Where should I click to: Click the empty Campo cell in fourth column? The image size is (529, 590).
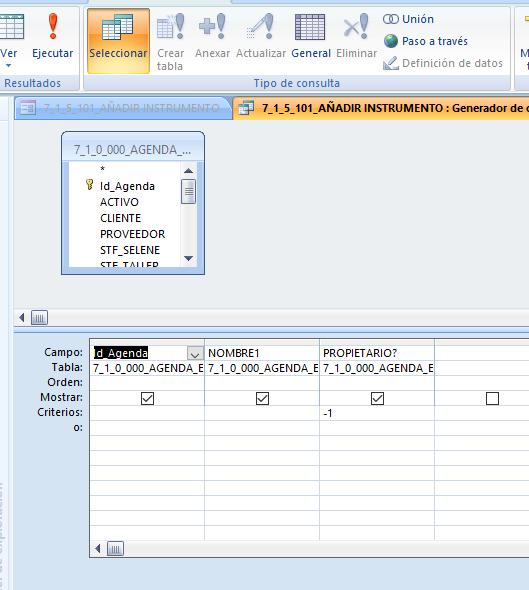click(482, 353)
